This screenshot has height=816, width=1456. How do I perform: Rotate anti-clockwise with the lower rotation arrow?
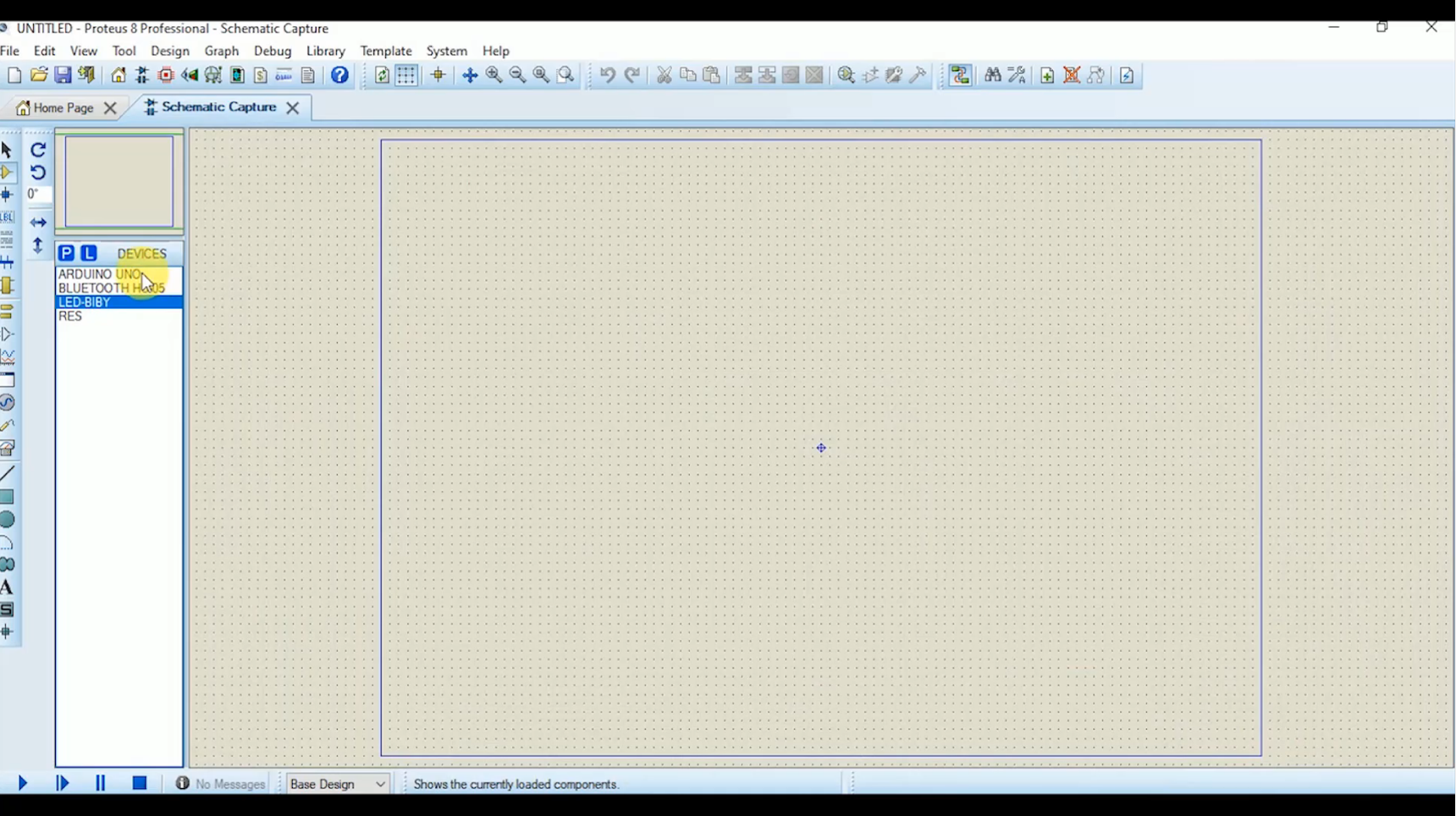pos(38,173)
